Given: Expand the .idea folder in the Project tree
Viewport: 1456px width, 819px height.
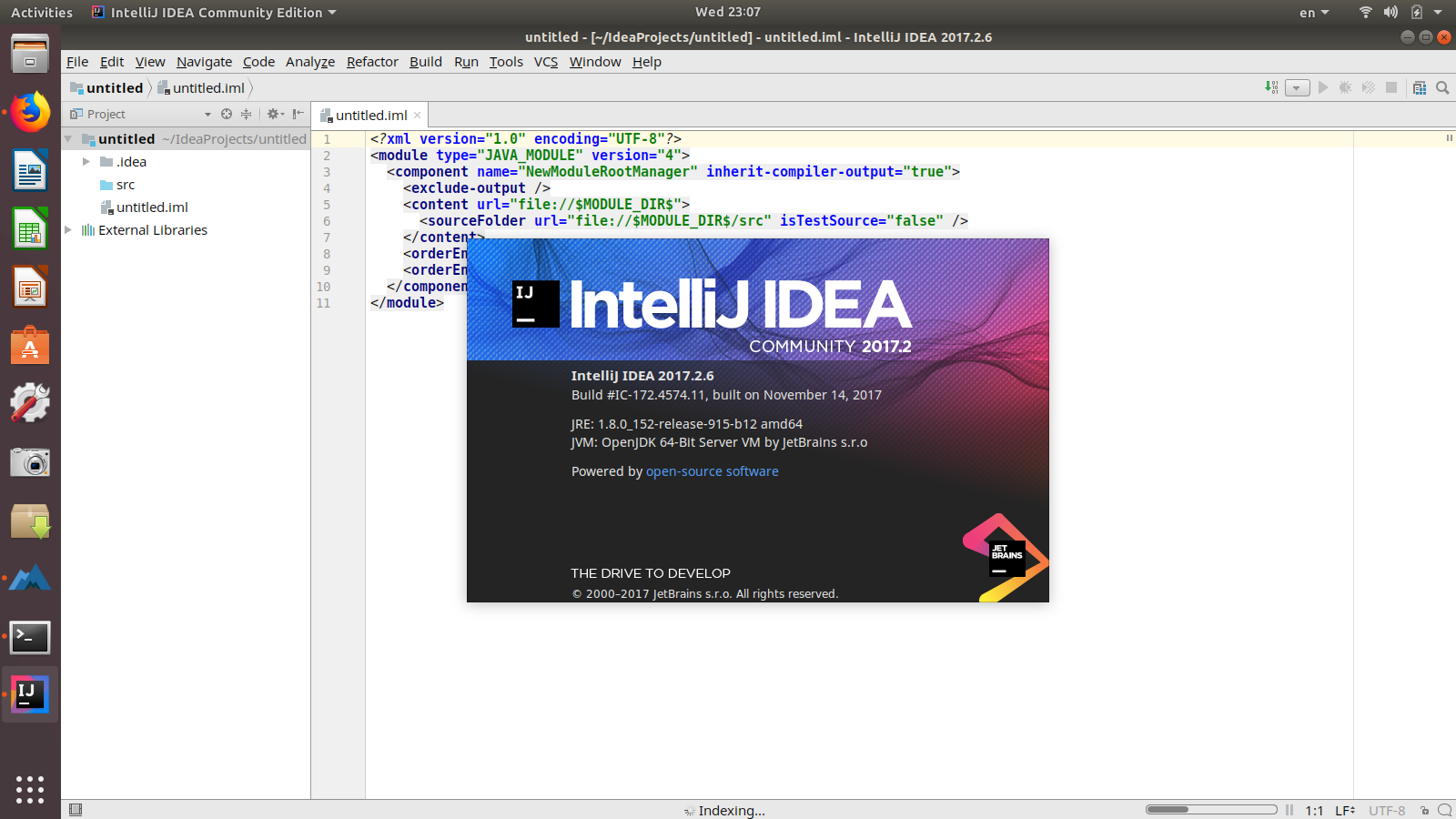Looking at the screenshot, I should coord(85,161).
